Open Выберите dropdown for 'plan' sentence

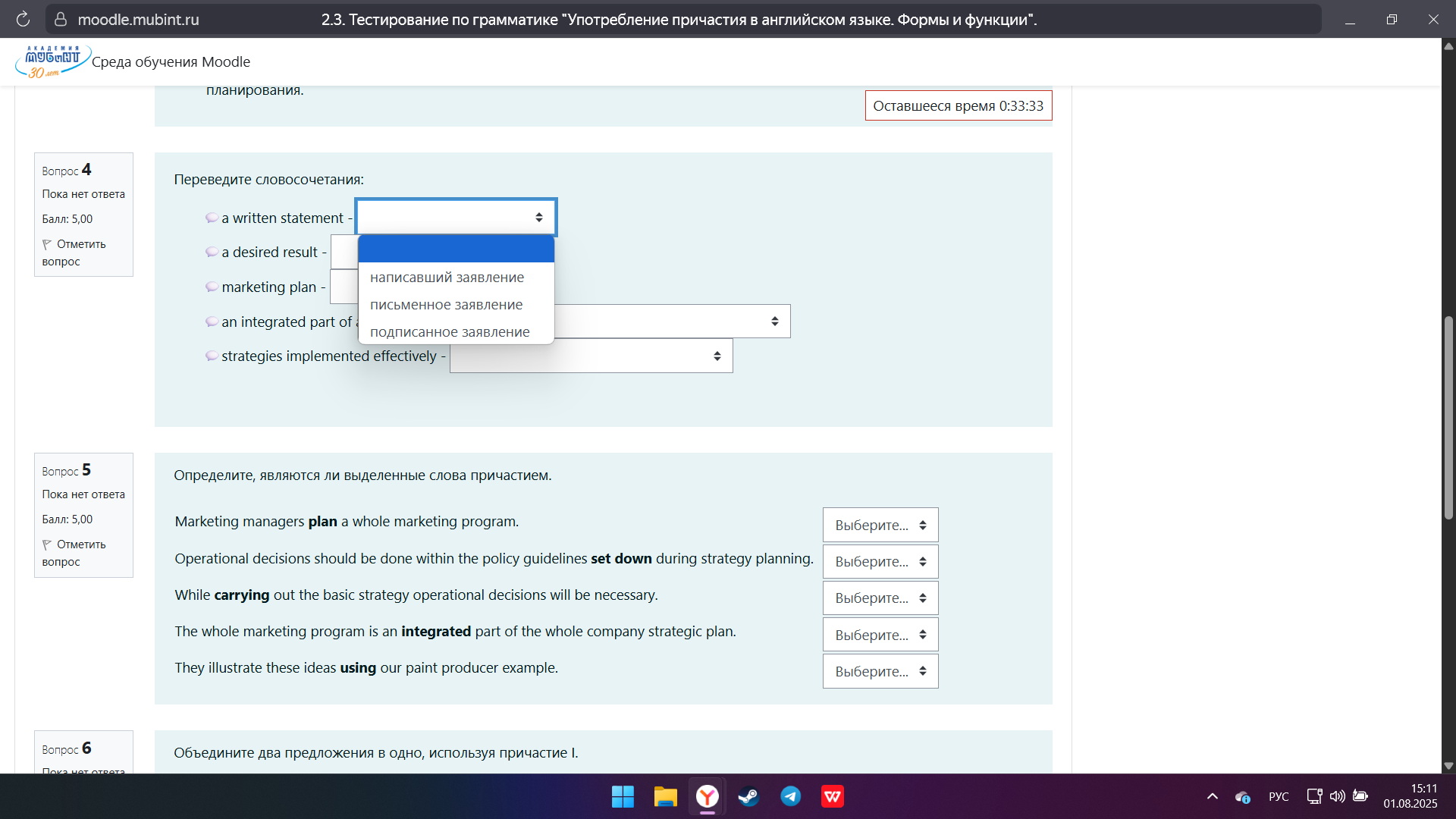tap(880, 525)
